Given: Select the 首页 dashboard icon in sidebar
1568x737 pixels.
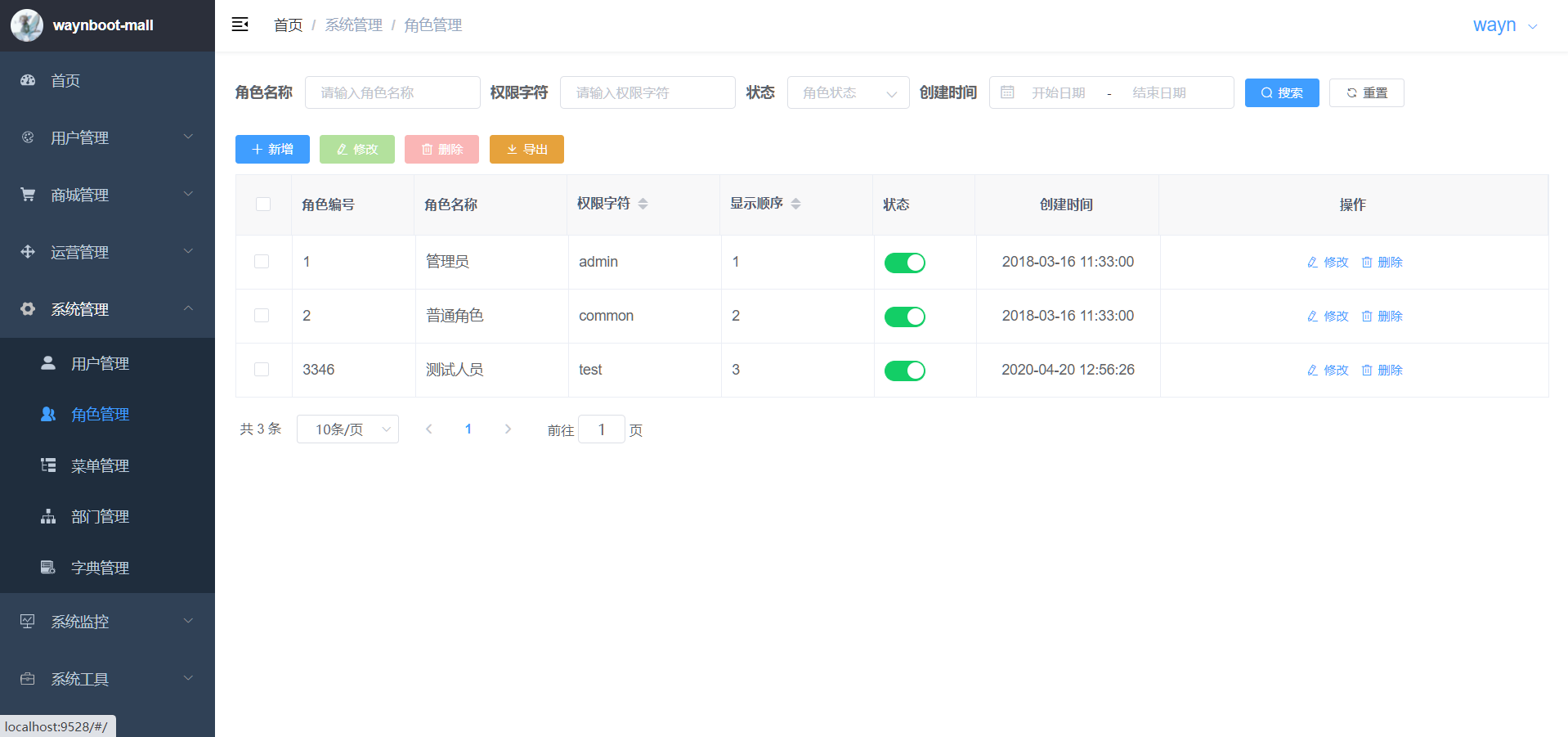Looking at the screenshot, I should (27, 80).
